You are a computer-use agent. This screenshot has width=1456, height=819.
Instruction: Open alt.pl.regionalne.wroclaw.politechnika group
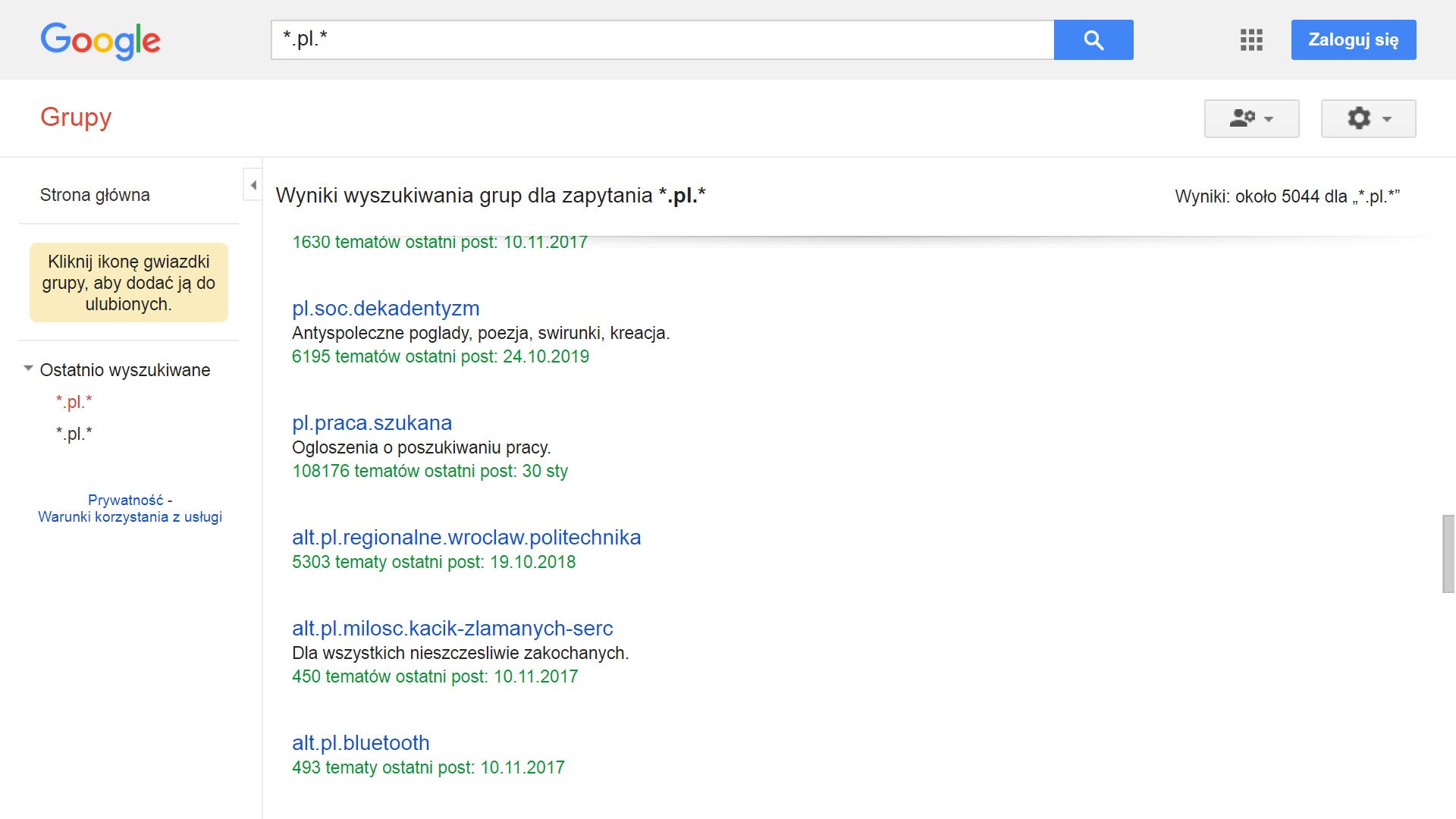466,538
